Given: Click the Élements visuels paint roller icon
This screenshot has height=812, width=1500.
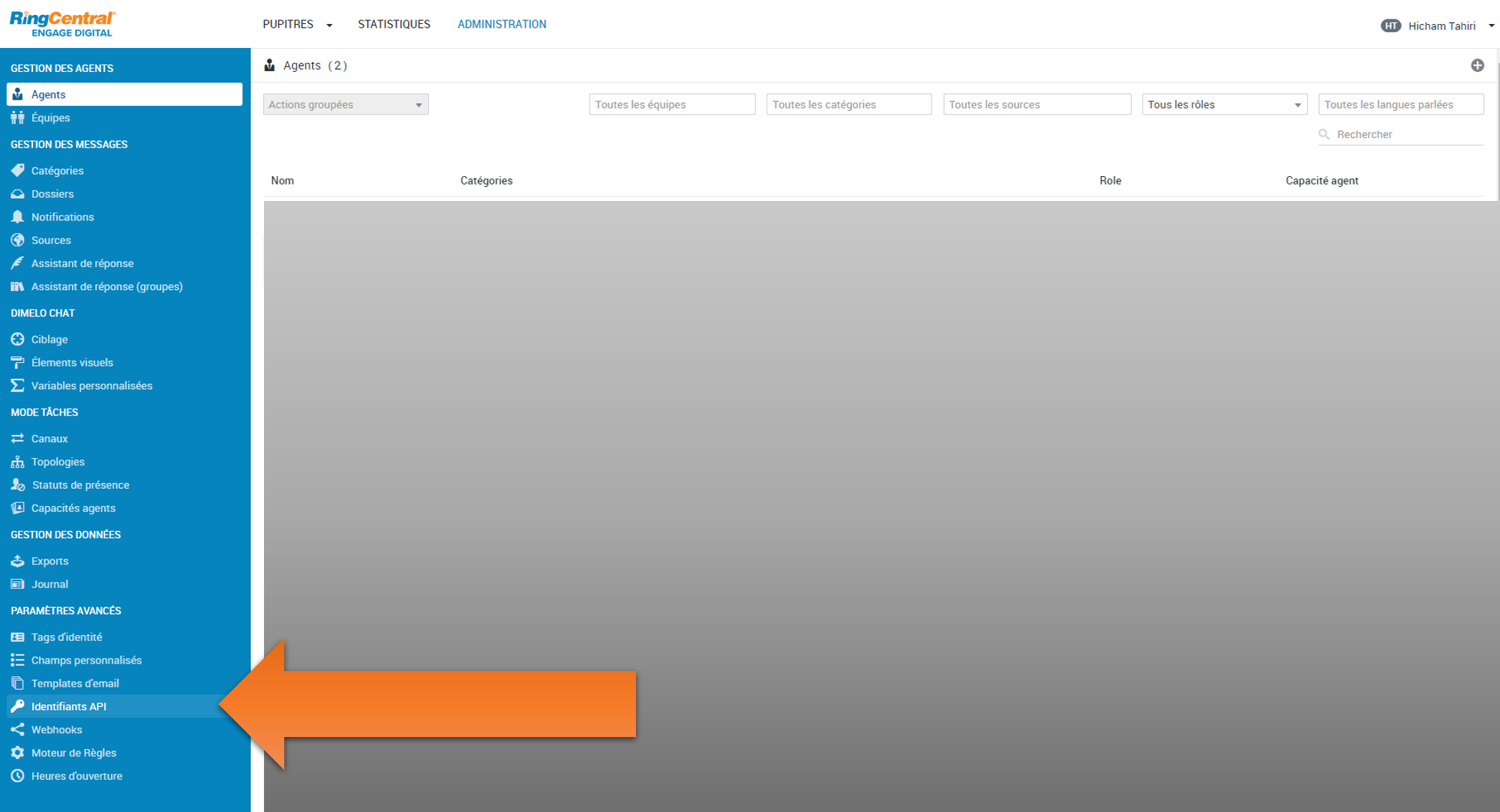Looking at the screenshot, I should pos(17,362).
